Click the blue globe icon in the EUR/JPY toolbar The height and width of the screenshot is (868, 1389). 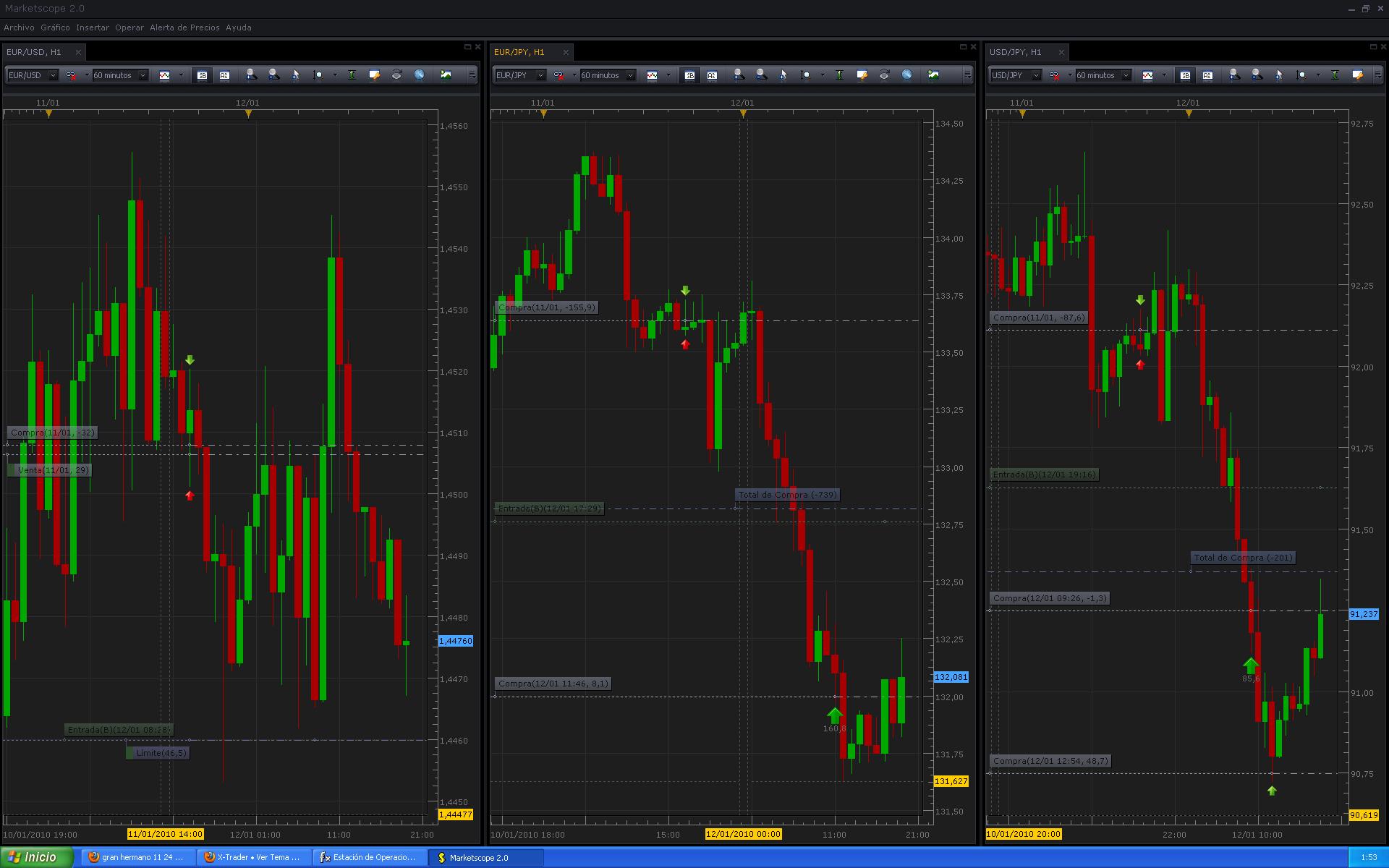click(x=906, y=75)
